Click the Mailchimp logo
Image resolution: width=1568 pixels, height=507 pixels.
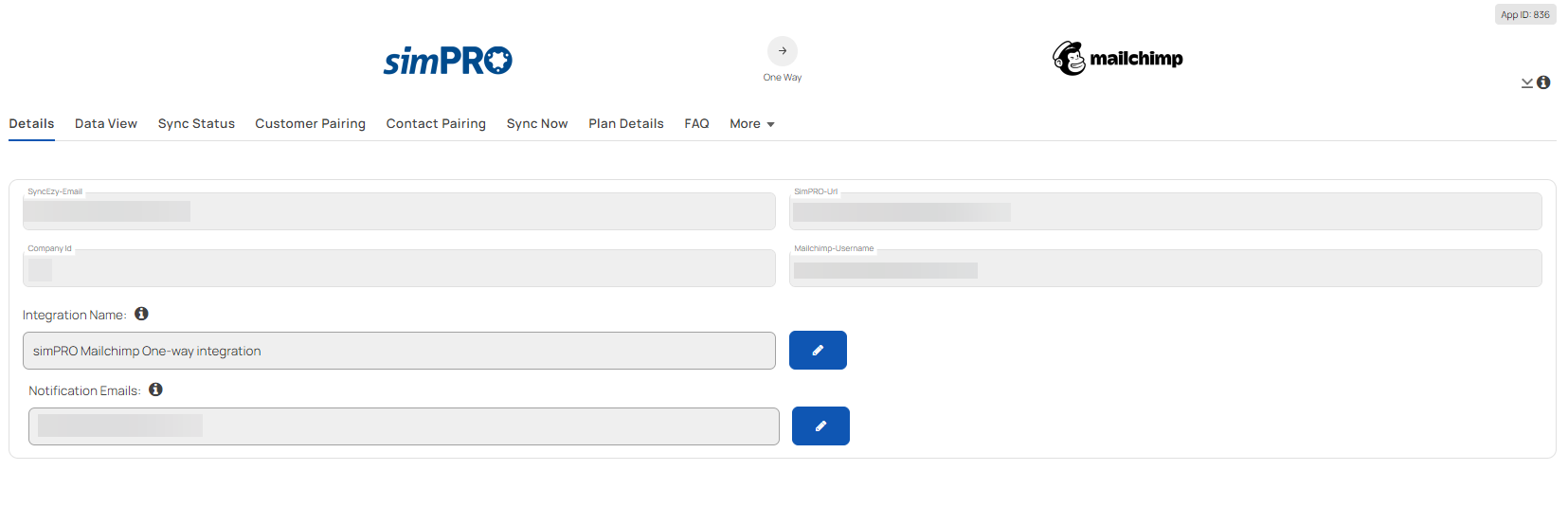(x=1118, y=59)
